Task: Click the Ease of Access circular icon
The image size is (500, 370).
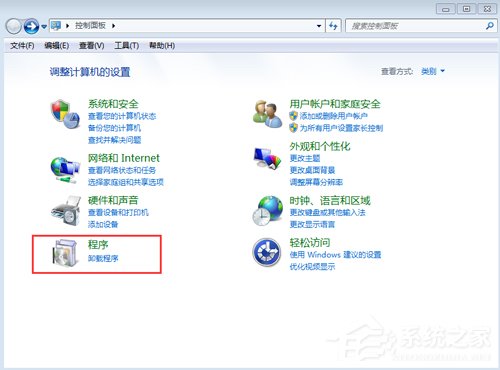Action: (267, 252)
